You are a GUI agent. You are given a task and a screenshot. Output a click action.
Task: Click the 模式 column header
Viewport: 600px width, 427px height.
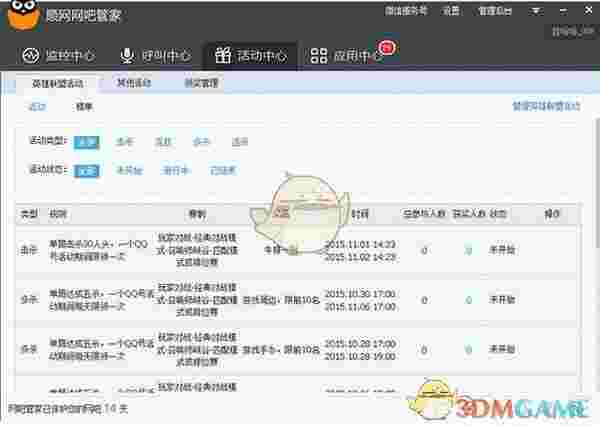click(197, 214)
